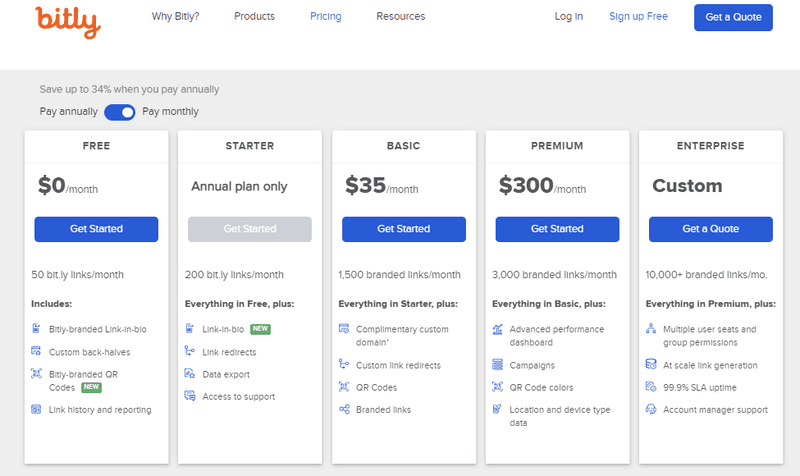Click the NEW badge beside Link-in-bio

click(260, 329)
